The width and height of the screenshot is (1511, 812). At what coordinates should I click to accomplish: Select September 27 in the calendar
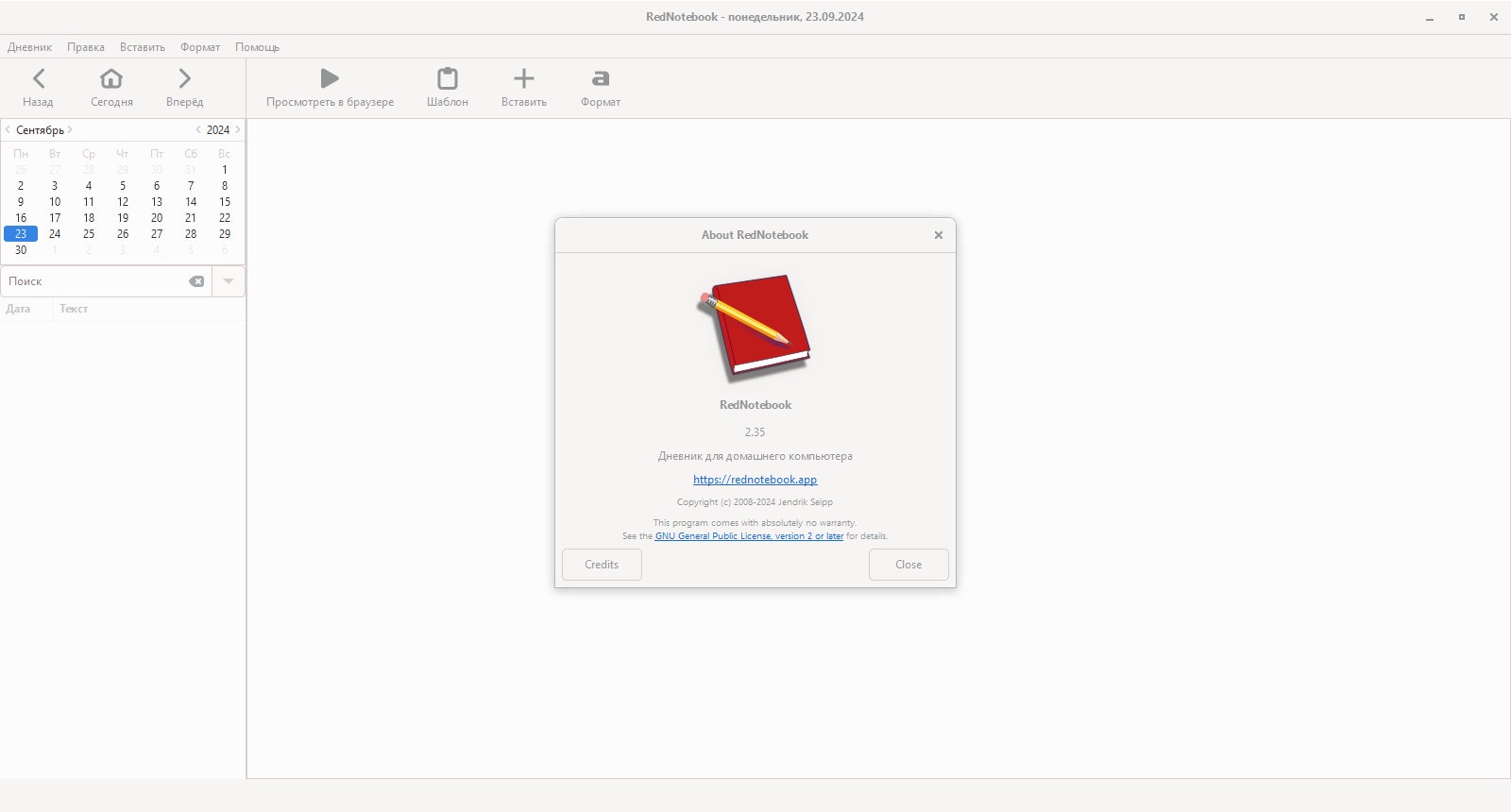point(157,234)
